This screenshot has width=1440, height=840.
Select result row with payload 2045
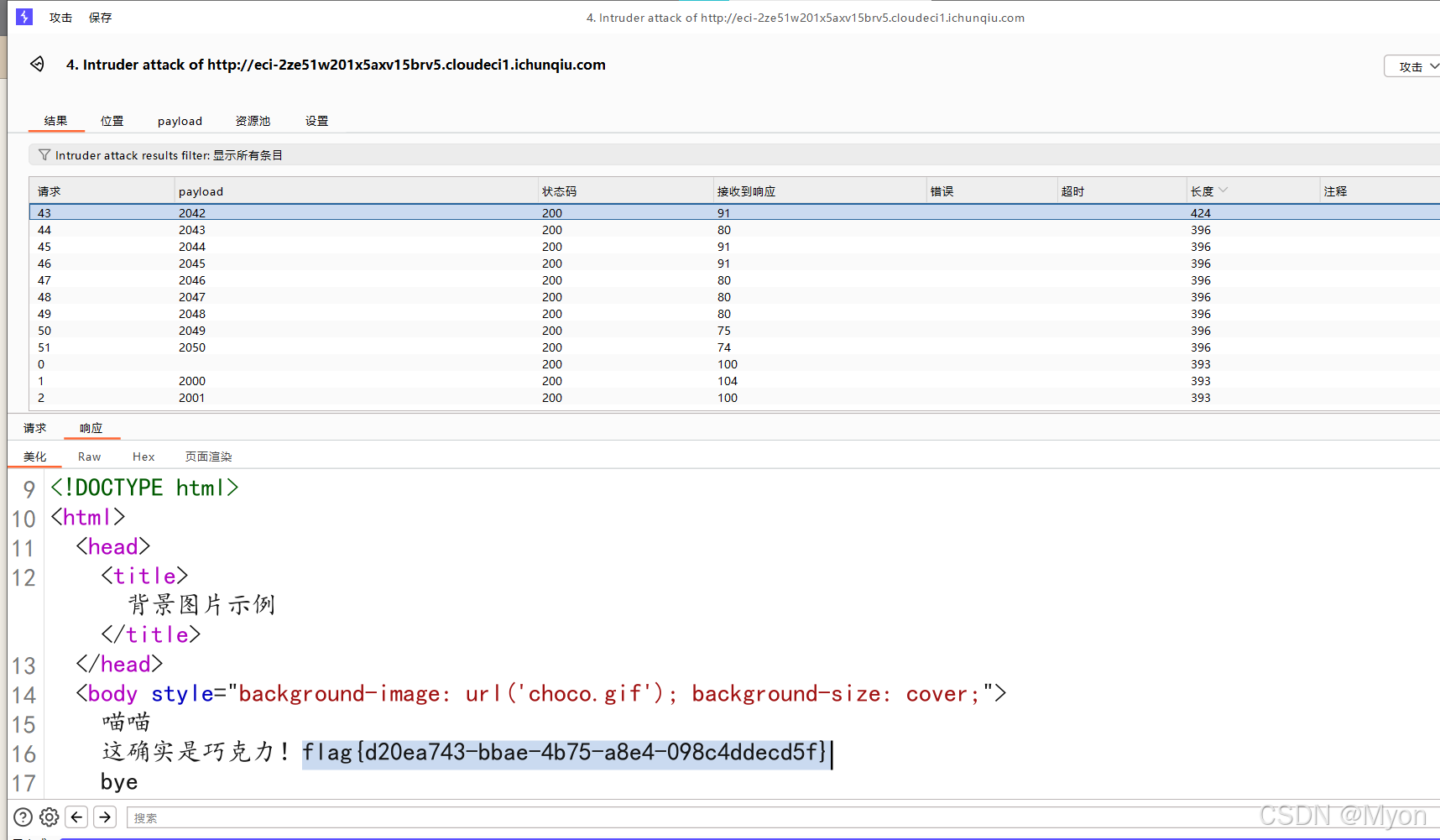734,263
